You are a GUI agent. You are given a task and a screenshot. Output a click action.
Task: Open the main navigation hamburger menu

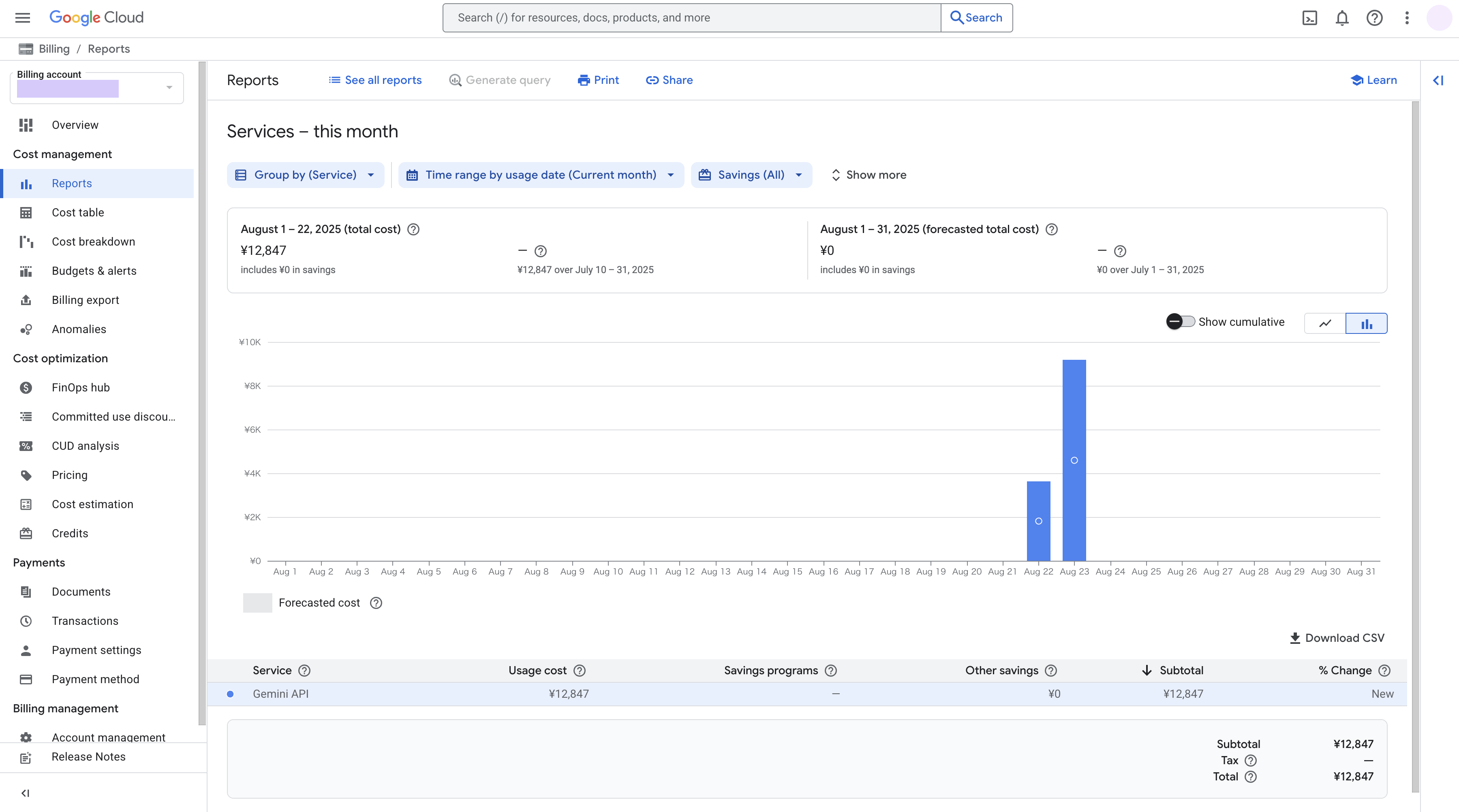point(23,17)
